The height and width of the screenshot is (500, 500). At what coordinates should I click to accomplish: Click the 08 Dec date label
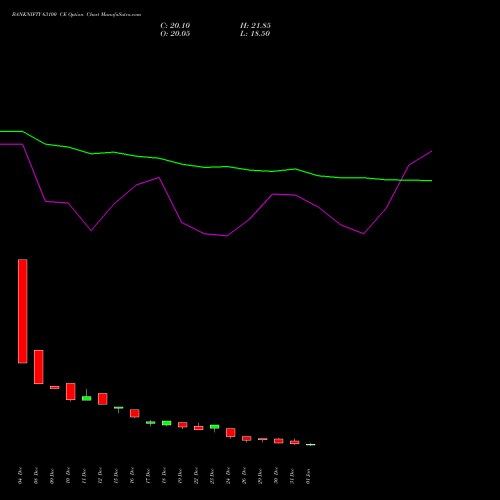click(x=36, y=476)
